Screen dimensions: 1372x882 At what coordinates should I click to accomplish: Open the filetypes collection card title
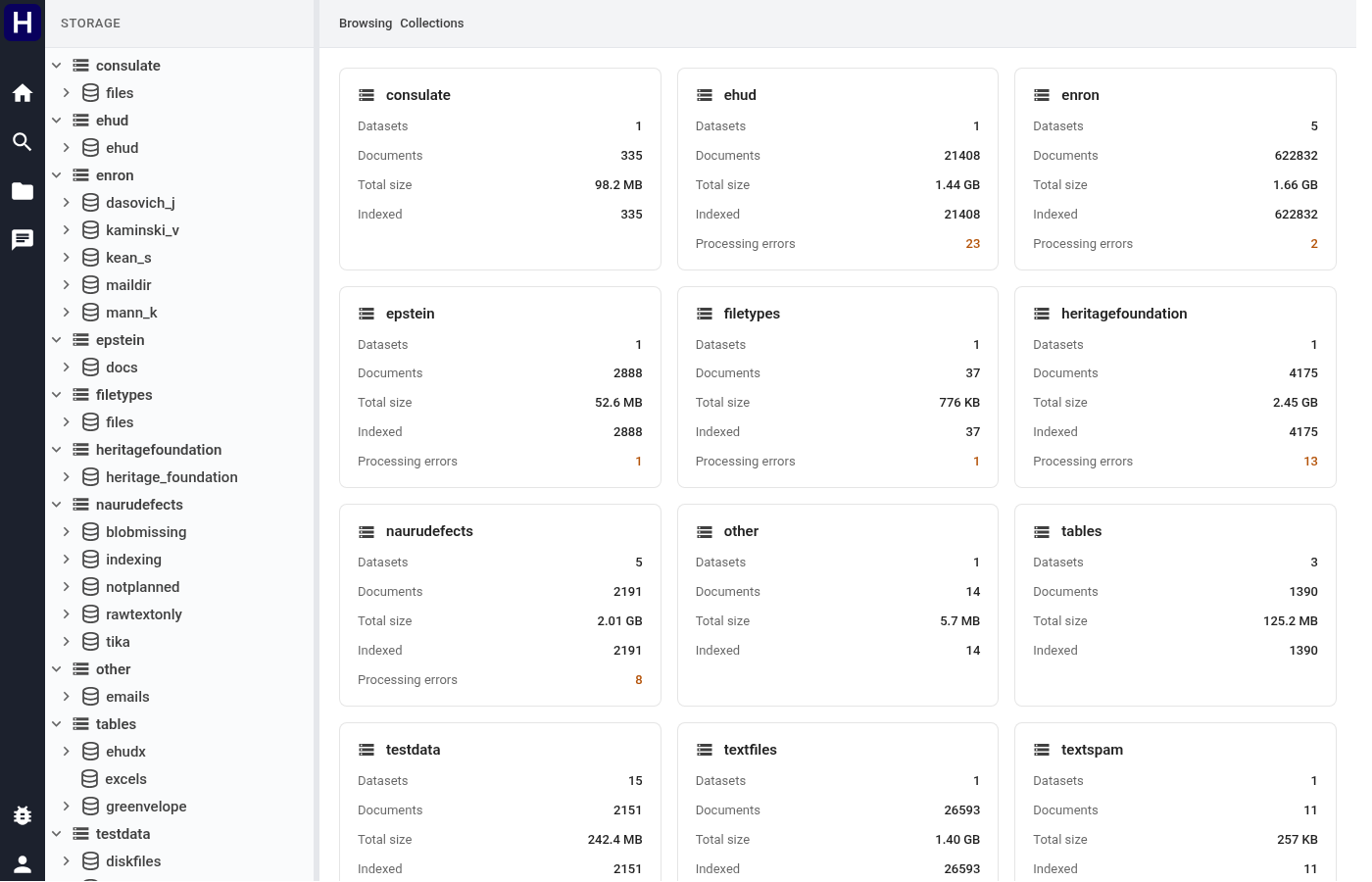tap(752, 314)
